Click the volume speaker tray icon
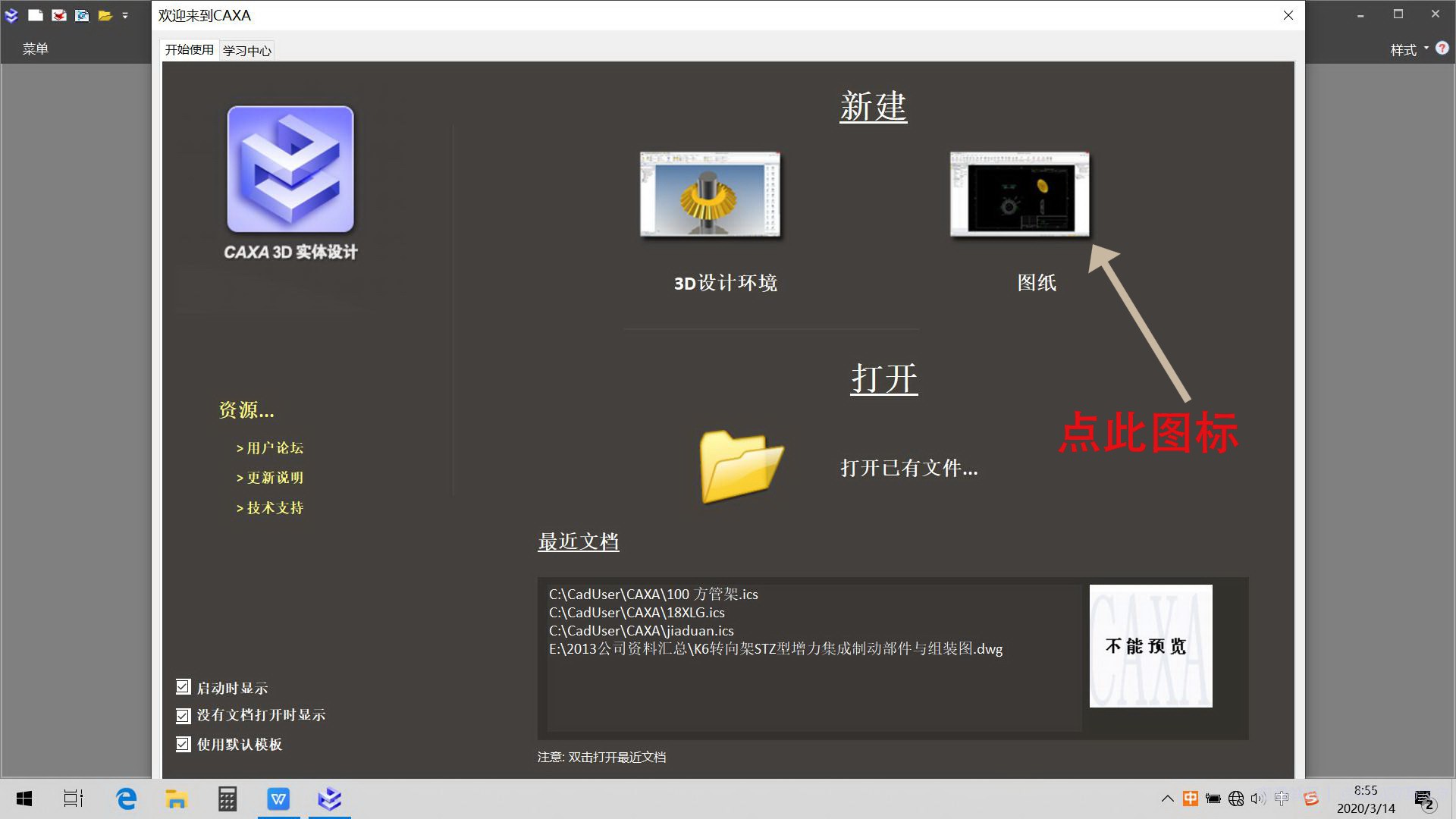Image resolution: width=1456 pixels, height=819 pixels. coord(1259,799)
